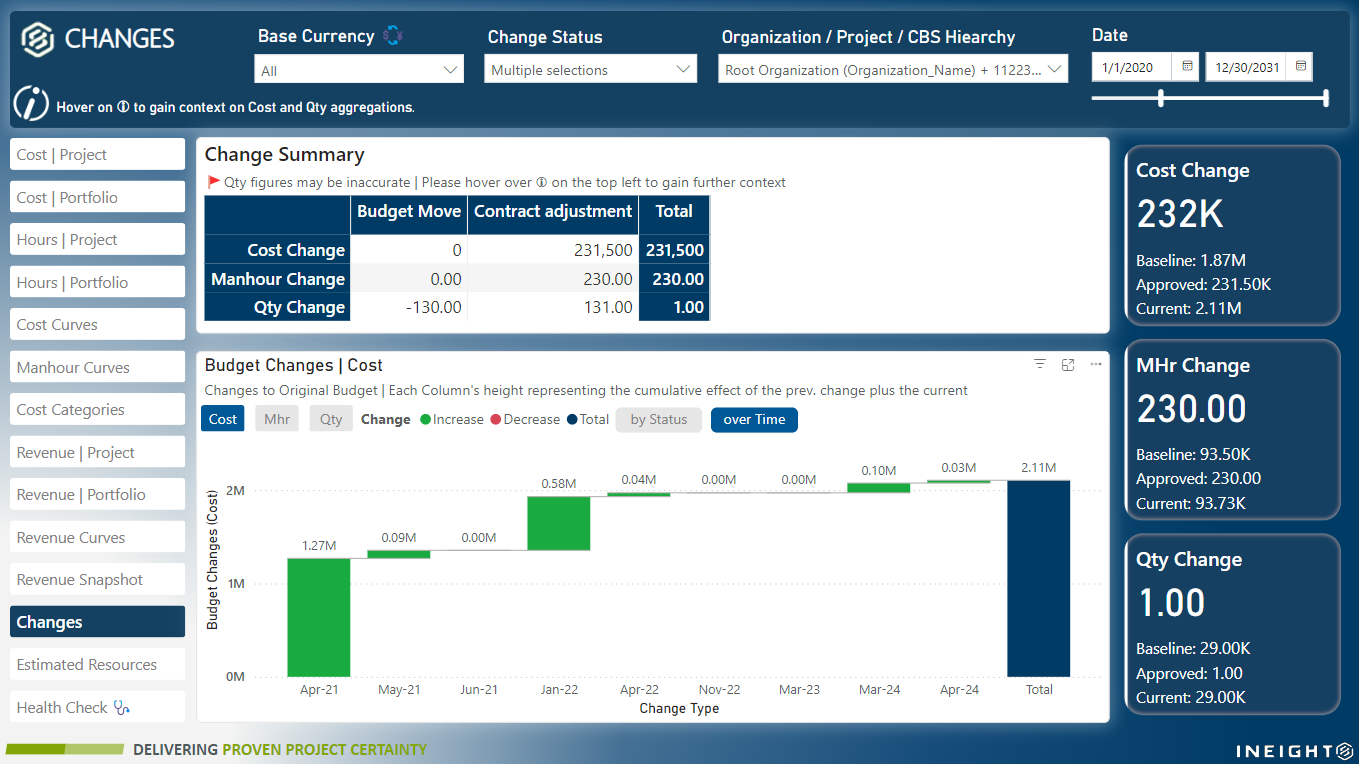Navigate to Revenue Snapshot page
The image size is (1359, 764).
(97, 579)
